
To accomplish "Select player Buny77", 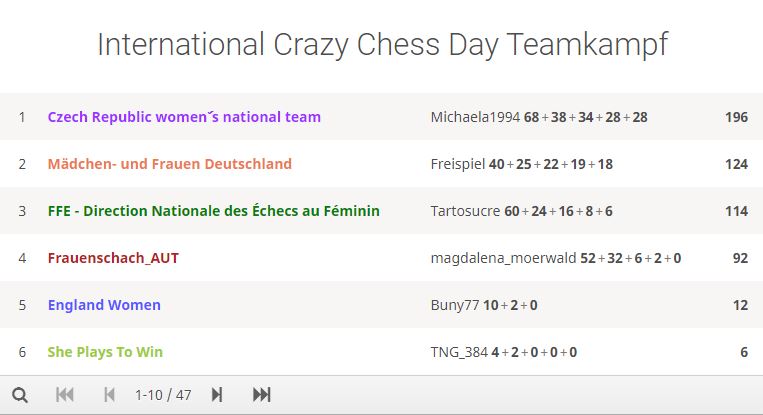I will point(455,305).
